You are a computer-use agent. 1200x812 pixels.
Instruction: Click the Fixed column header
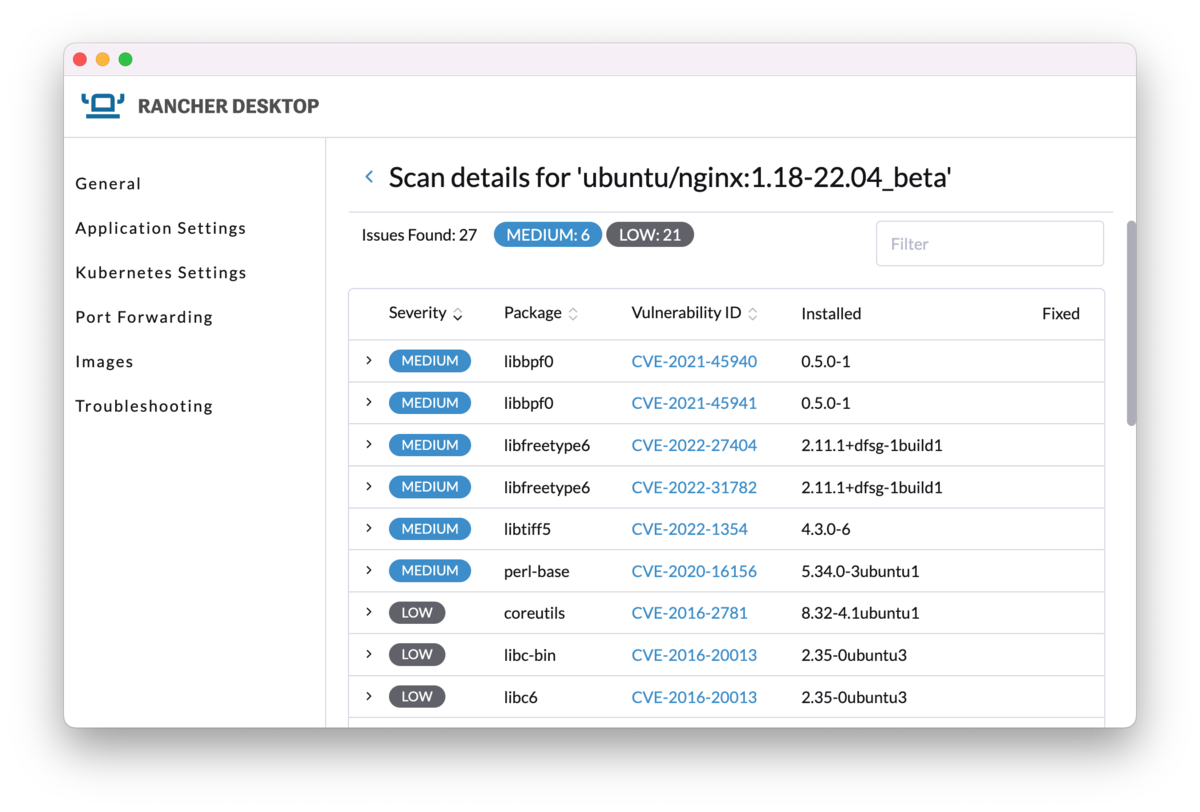point(1061,313)
